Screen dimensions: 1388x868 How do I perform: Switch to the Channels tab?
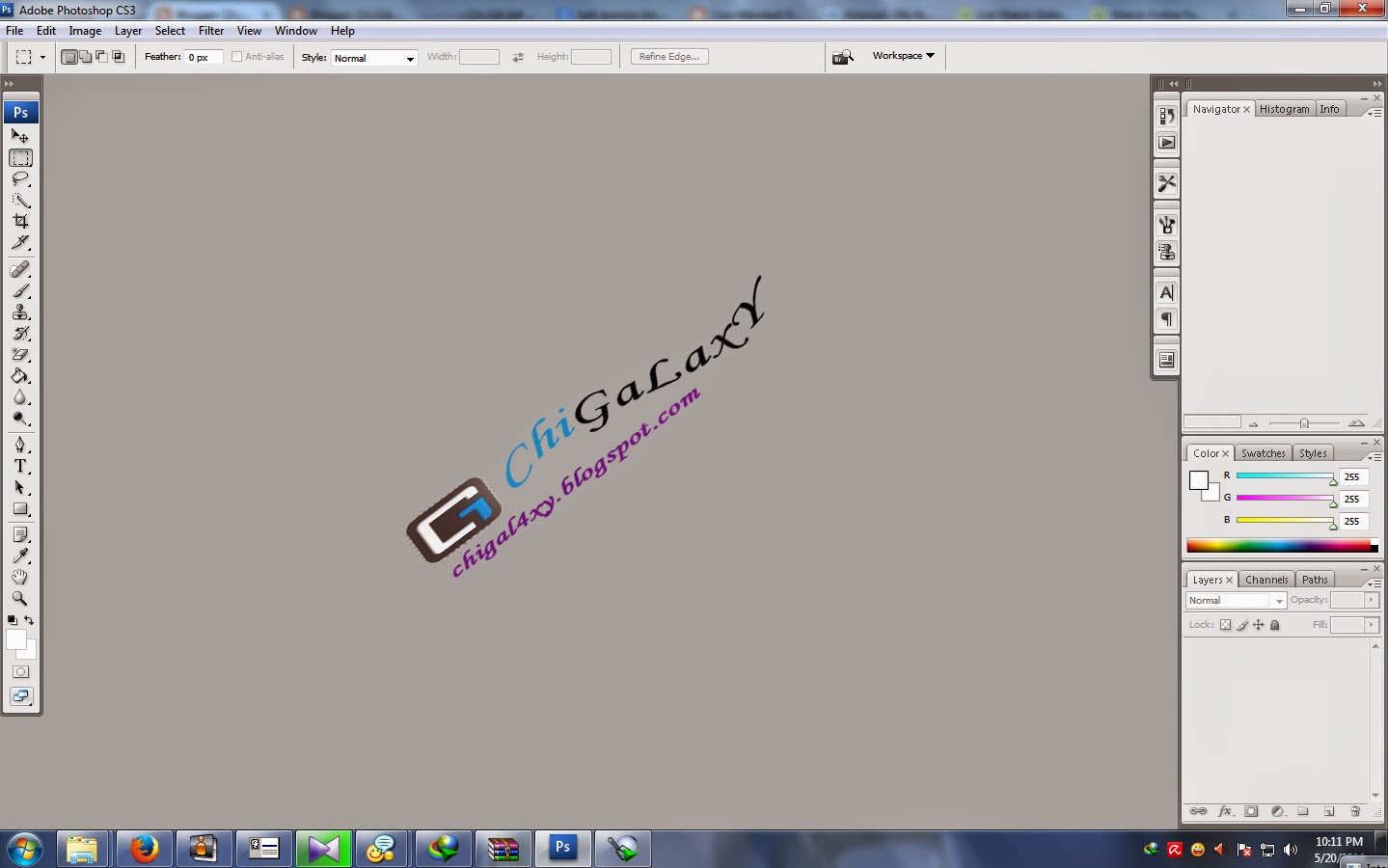1266,580
